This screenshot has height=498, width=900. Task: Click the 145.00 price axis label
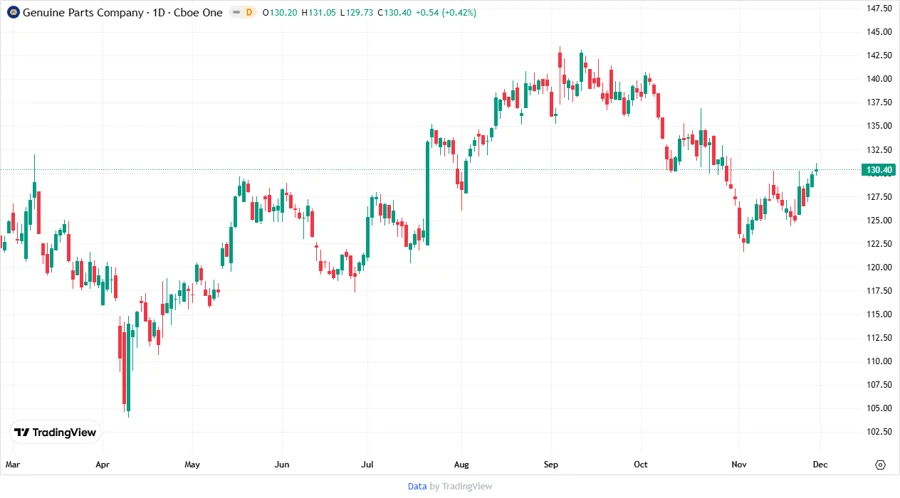tap(879, 32)
